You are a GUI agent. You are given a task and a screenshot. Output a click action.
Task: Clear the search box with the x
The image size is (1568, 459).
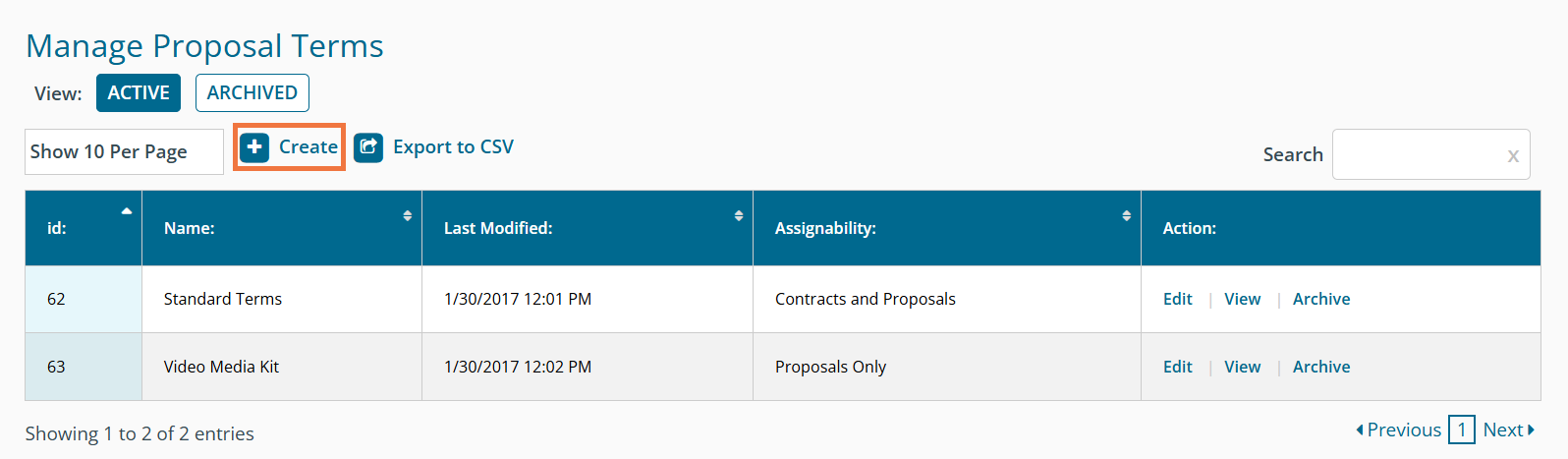(x=1513, y=155)
